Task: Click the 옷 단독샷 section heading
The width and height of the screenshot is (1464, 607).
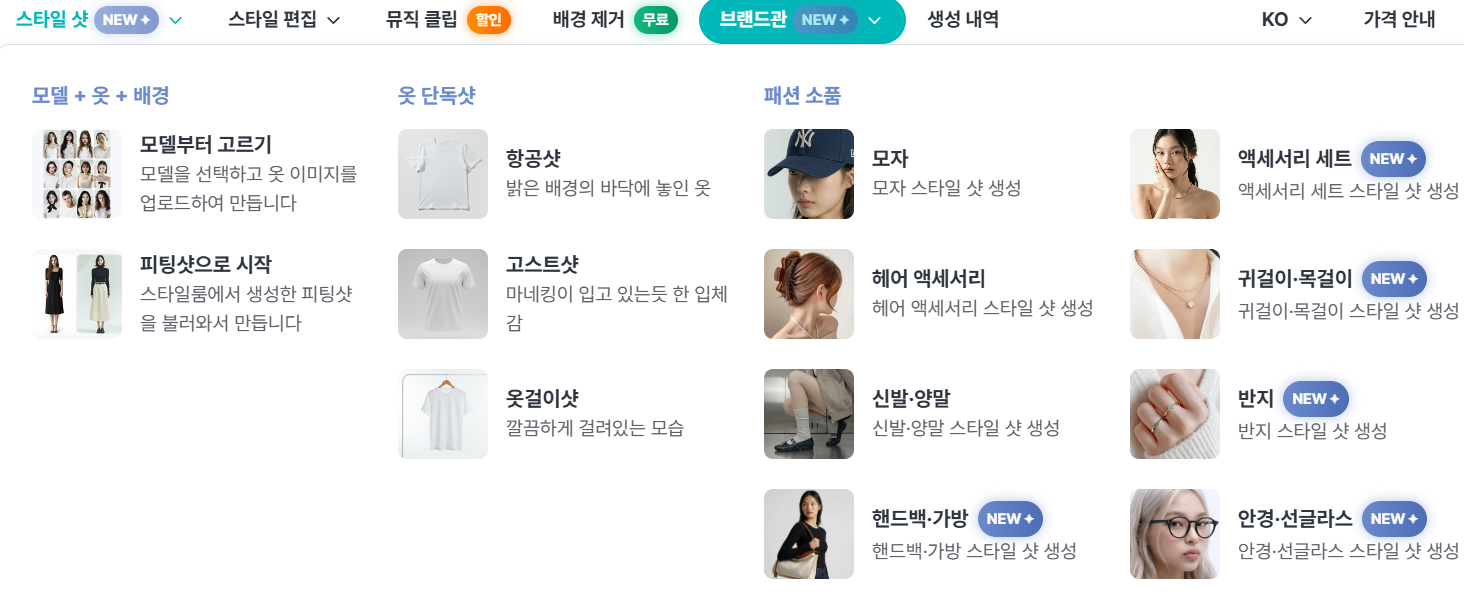Action: click(x=437, y=96)
